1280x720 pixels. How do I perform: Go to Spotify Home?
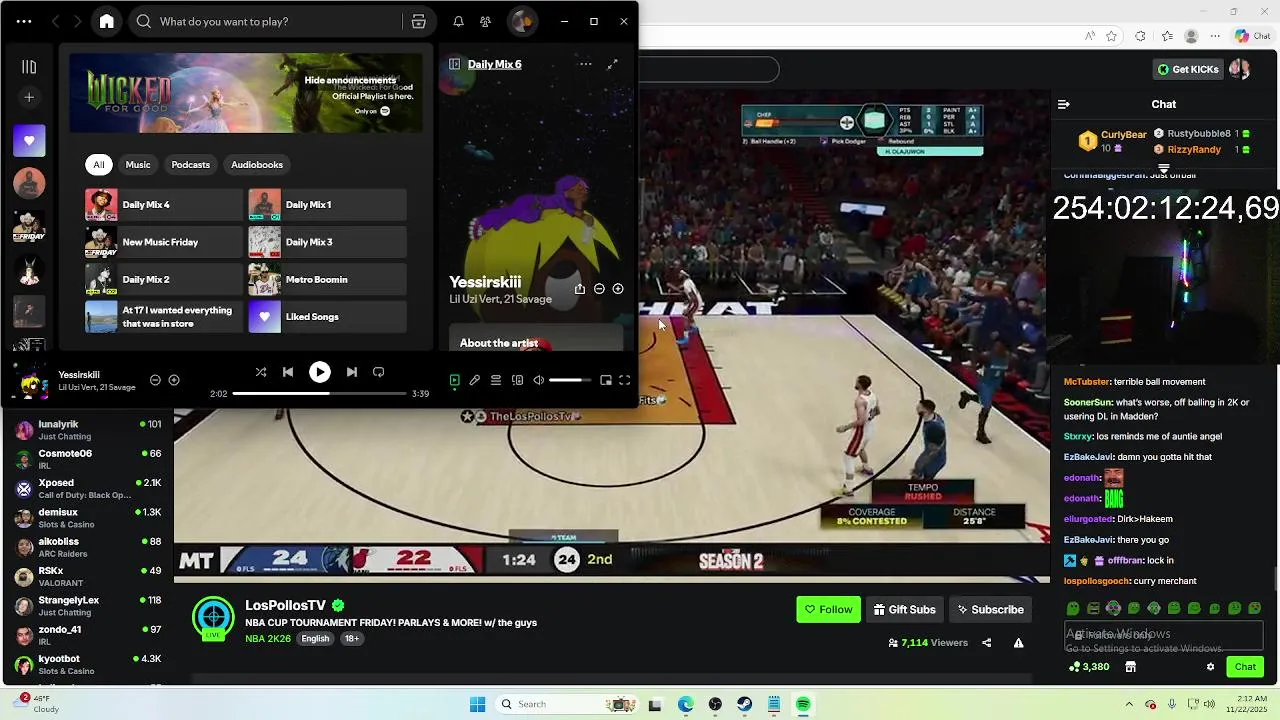click(107, 21)
